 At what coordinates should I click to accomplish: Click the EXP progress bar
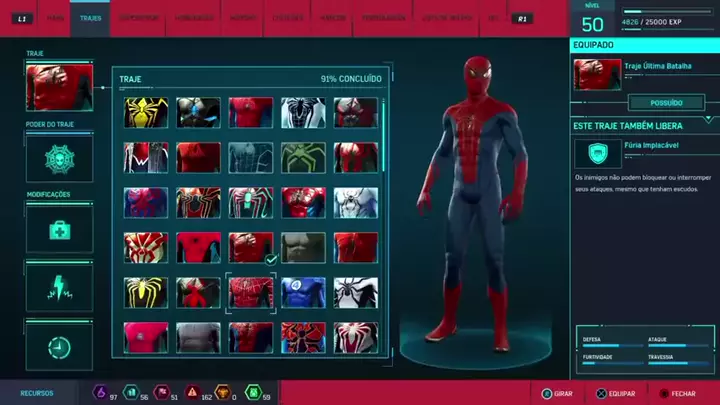(x=667, y=11)
